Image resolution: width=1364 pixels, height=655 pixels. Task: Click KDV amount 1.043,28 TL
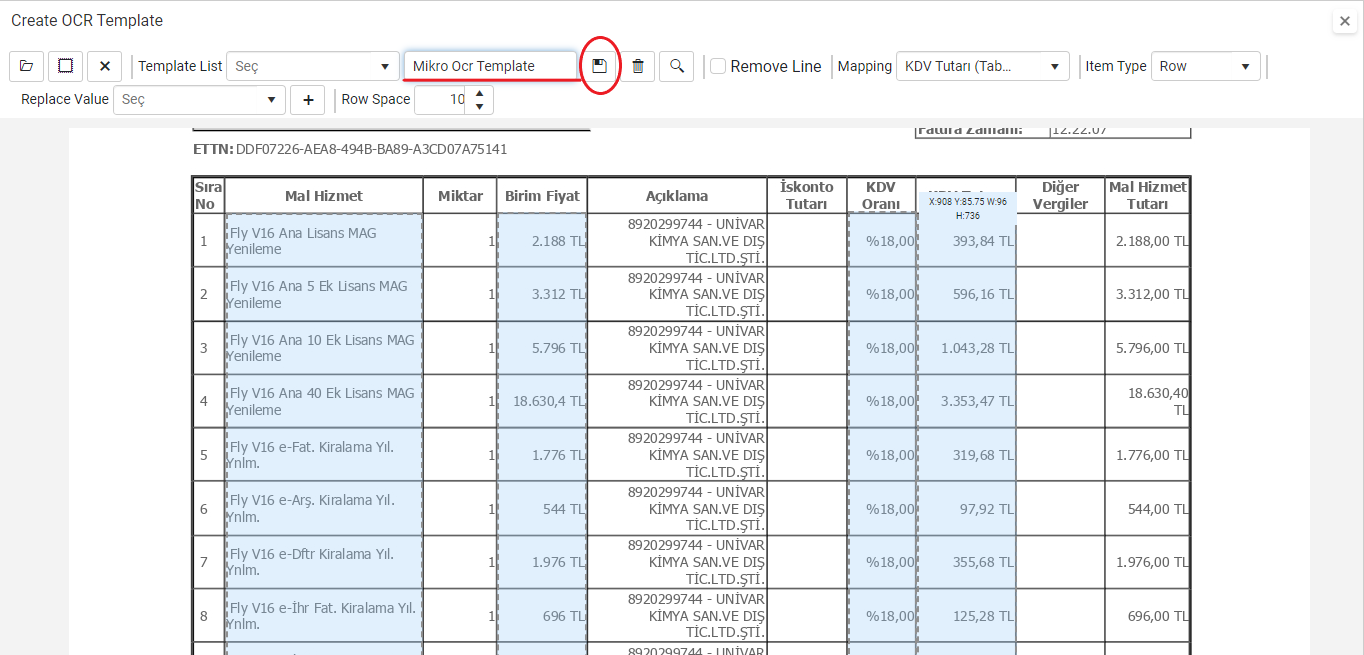[977, 348]
